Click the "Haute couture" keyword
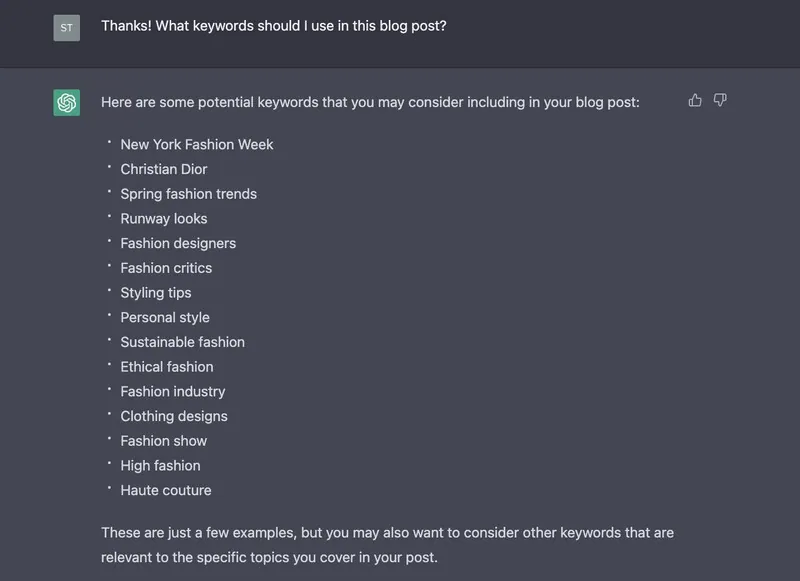The height and width of the screenshot is (581, 800). coord(166,490)
